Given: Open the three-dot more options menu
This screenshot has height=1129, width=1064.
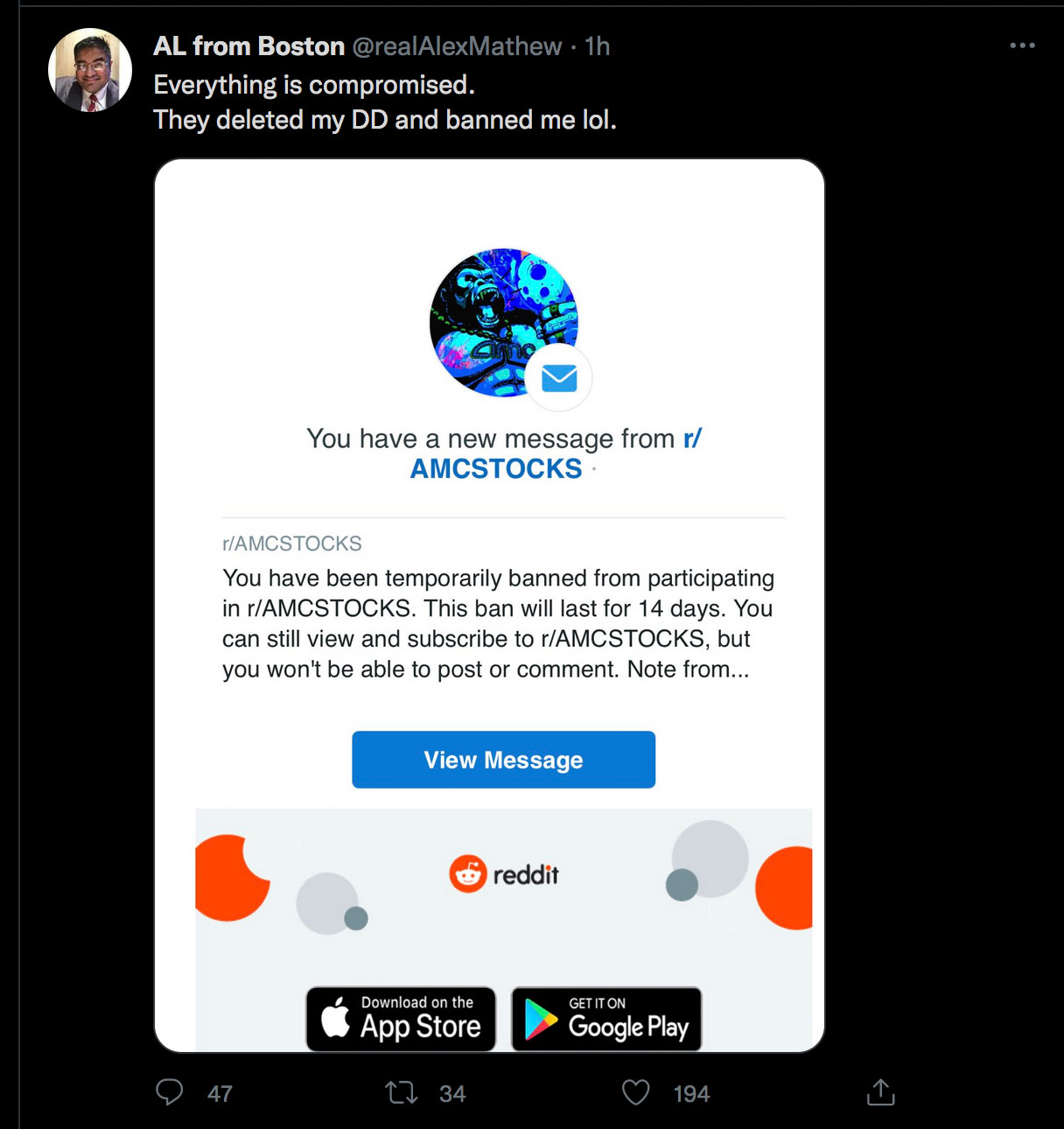Looking at the screenshot, I should coord(1022,46).
